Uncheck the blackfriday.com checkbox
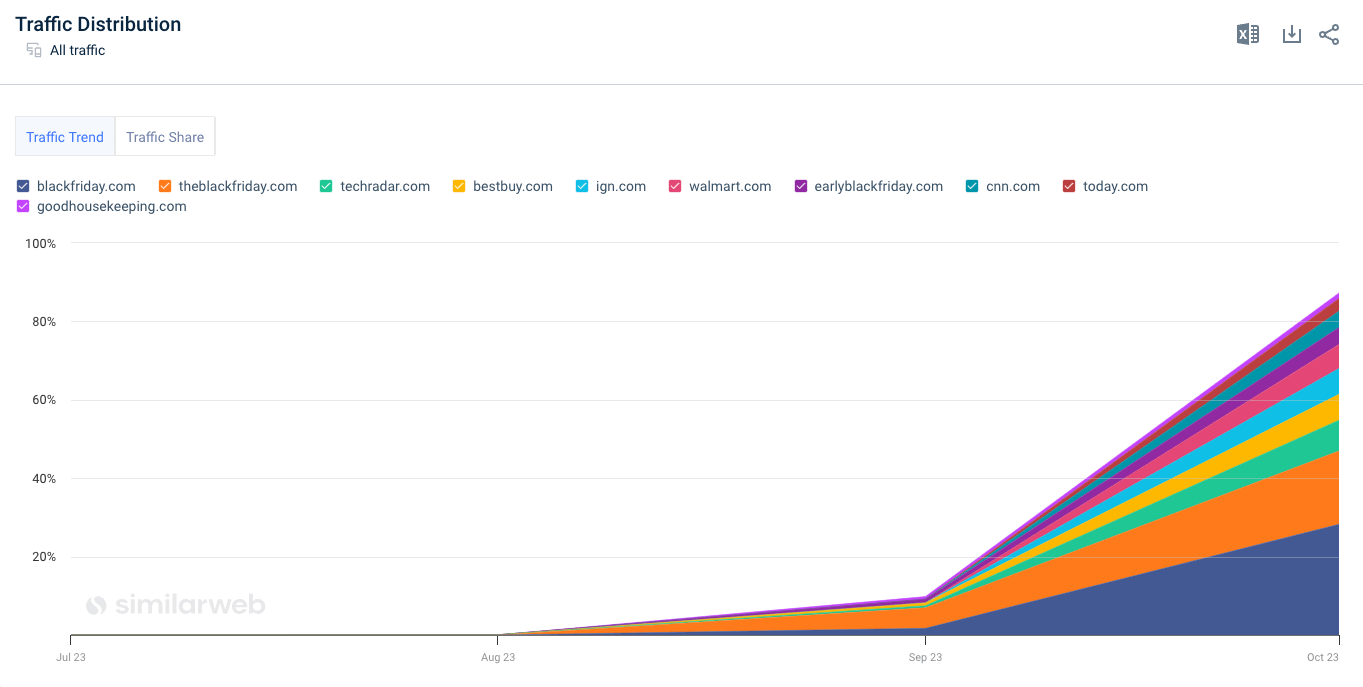The image size is (1363, 687). click(x=23, y=186)
